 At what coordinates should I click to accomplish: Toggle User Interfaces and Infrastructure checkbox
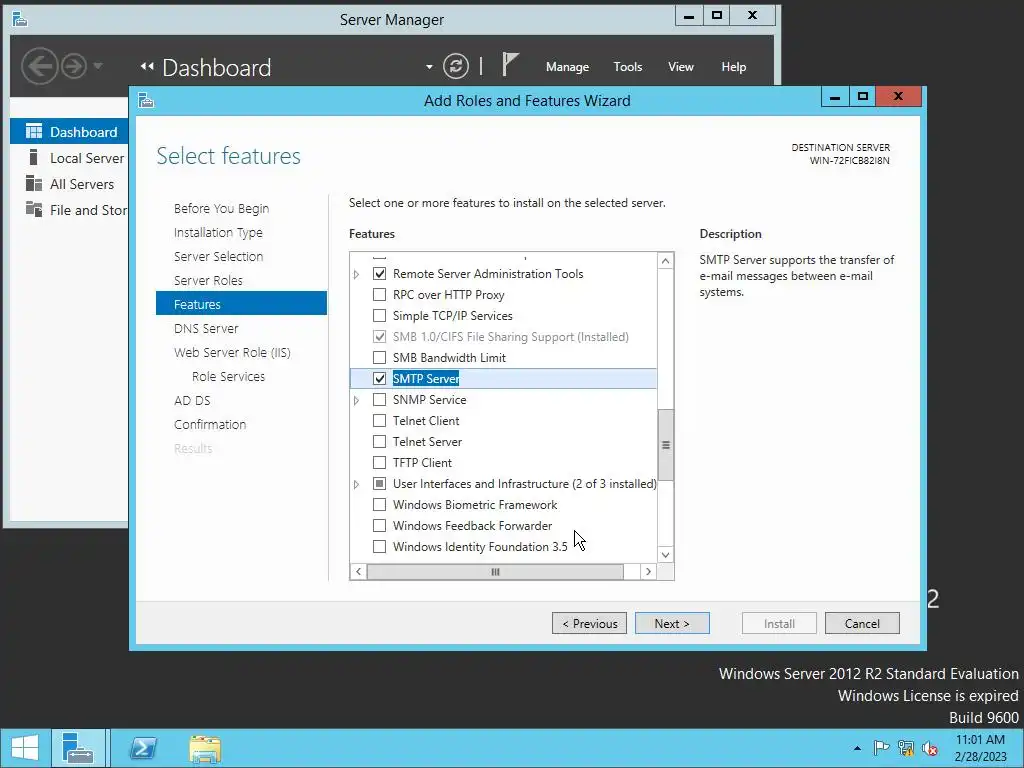tap(379, 483)
